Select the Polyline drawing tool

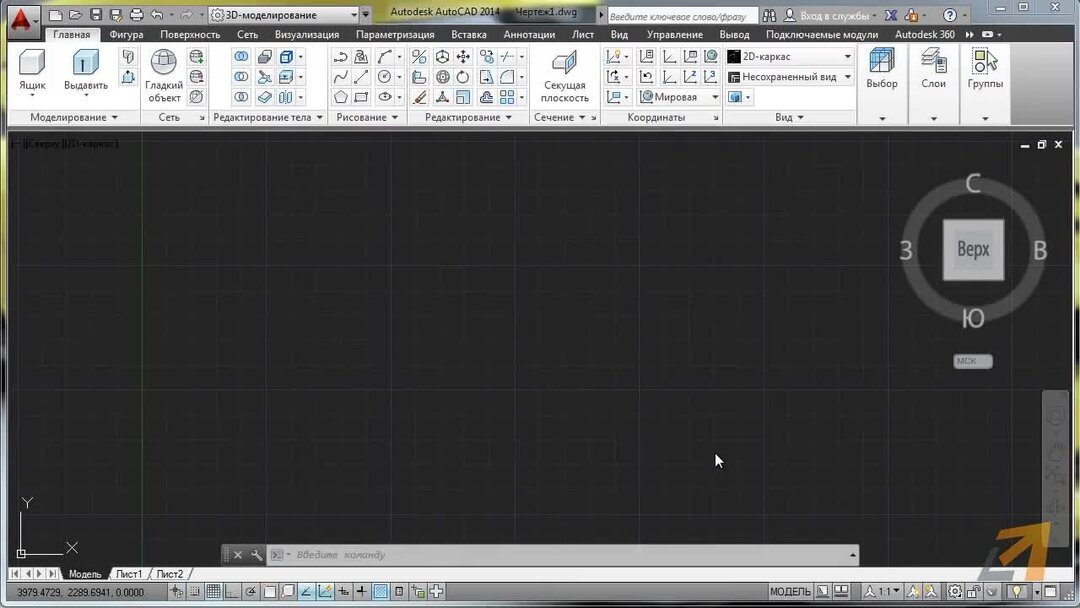340,56
